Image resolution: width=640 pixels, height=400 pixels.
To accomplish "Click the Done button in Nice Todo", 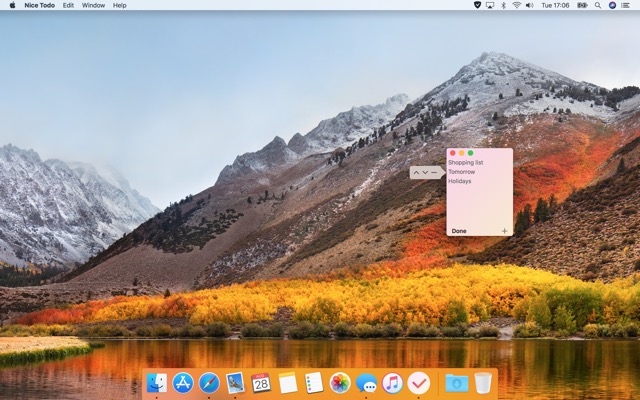I will click(459, 231).
